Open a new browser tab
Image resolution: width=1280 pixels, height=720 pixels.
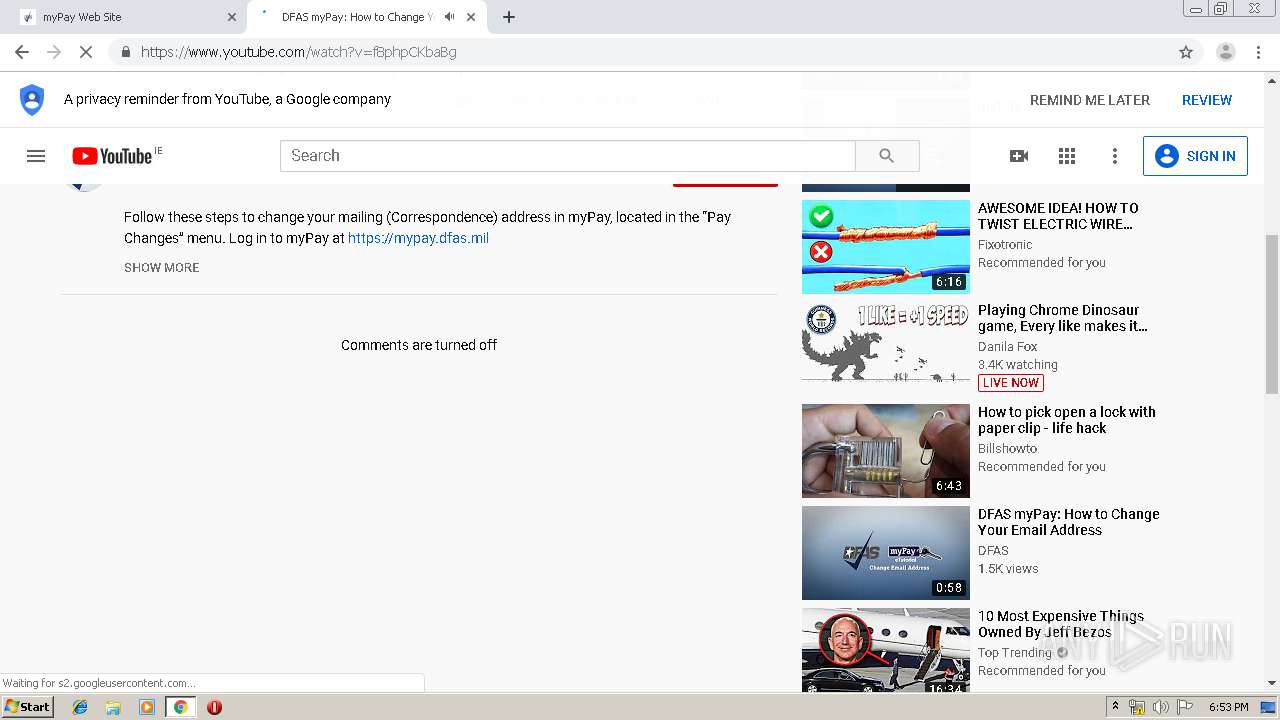pyautogui.click(x=509, y=17)
